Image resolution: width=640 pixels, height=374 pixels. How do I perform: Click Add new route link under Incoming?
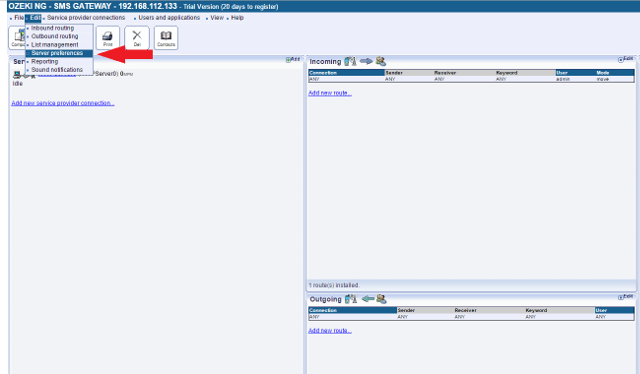[330, 93]
